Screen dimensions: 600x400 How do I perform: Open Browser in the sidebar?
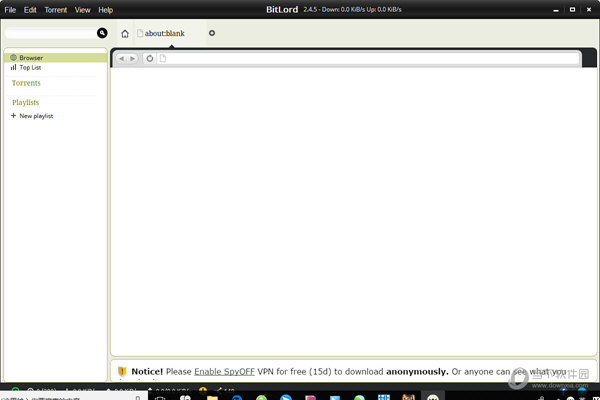click(x=56, y=57)
